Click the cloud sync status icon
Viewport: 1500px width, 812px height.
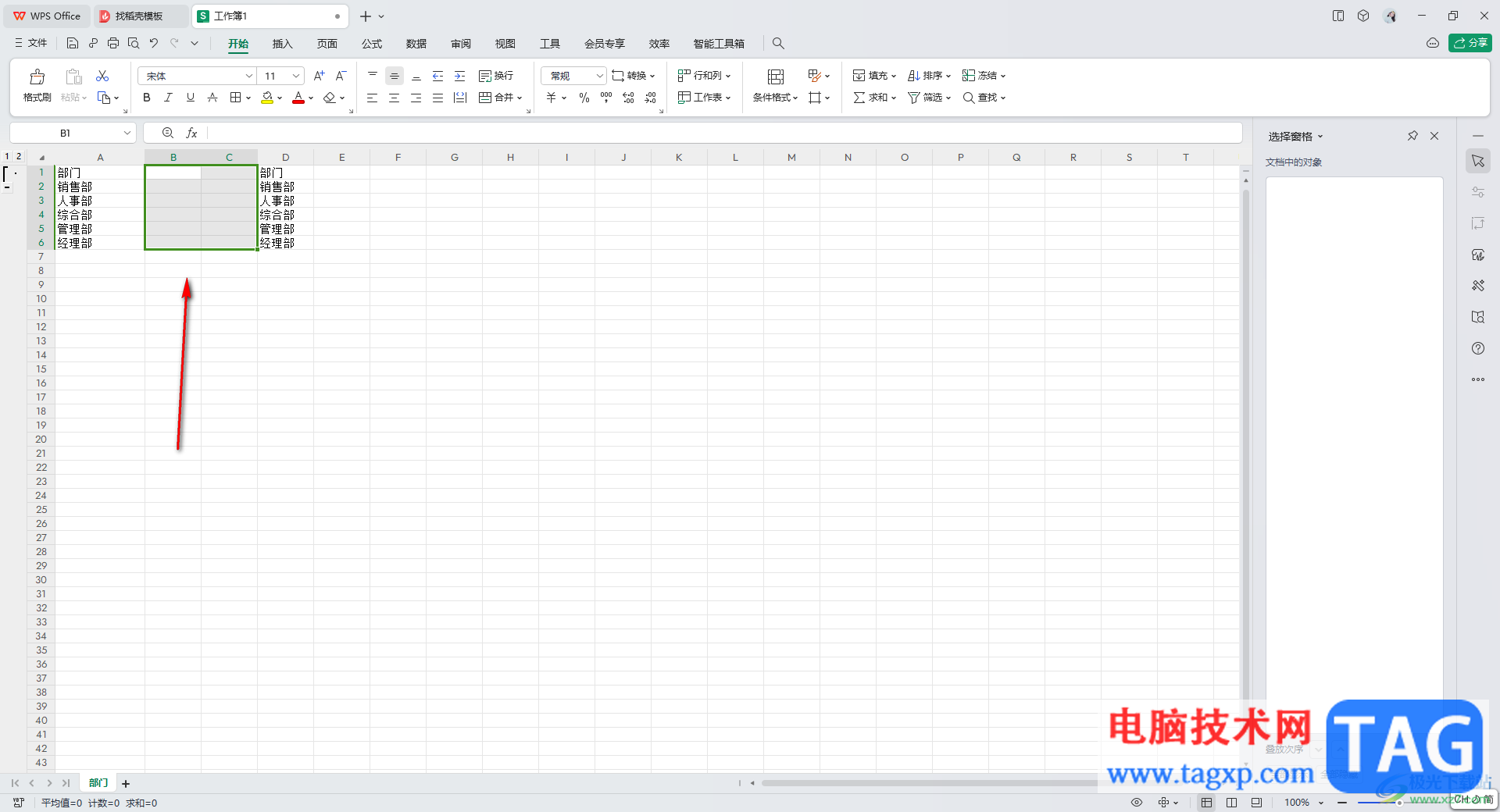coord(1433,43)
